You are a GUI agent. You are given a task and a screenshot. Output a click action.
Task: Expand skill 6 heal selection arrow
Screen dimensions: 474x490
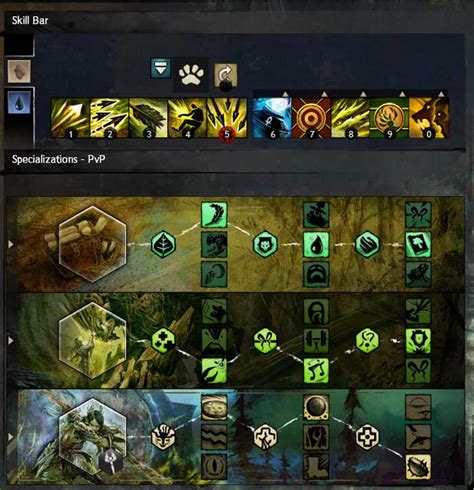(285, 94)
